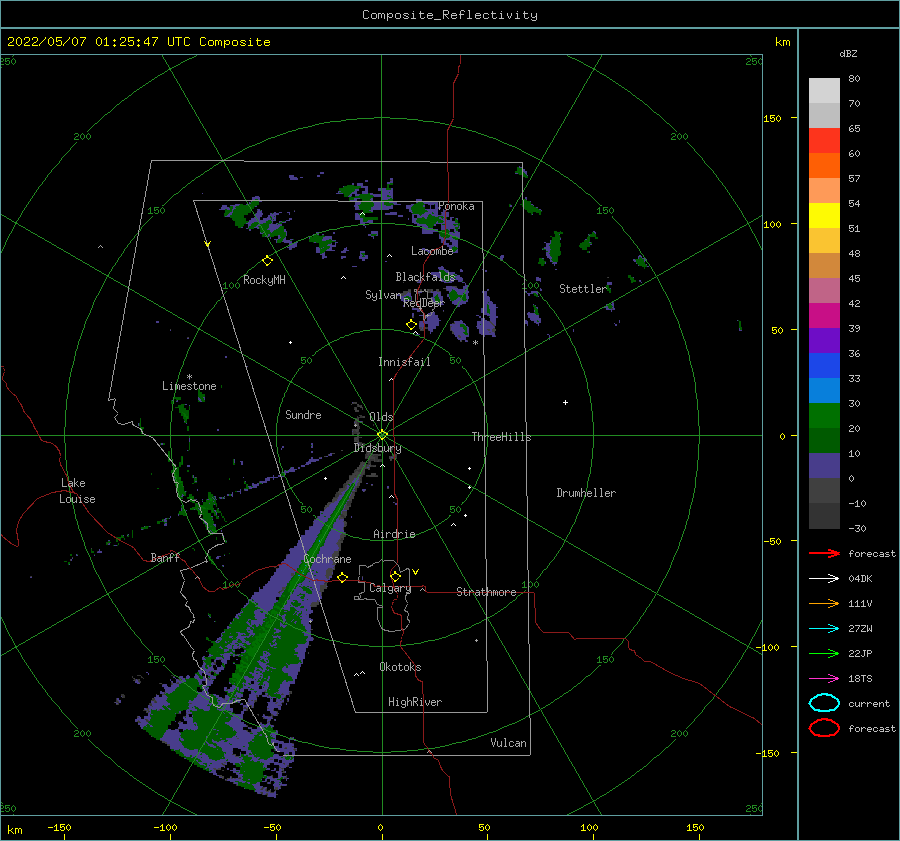Click the yellow diamond marker near RockyMH
This screenshot has width=900, height=841.
pyautogui.click(x=267, y=261)
